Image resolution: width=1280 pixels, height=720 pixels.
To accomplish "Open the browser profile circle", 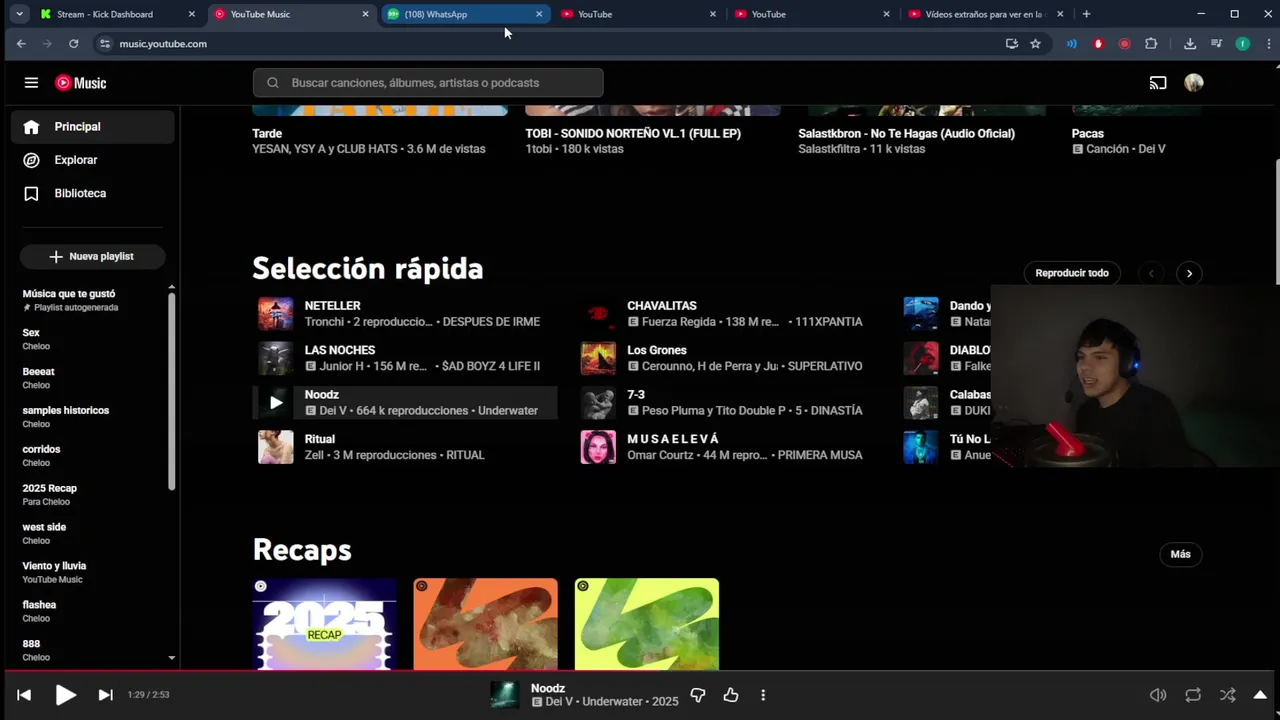I will click(1242, 44).
